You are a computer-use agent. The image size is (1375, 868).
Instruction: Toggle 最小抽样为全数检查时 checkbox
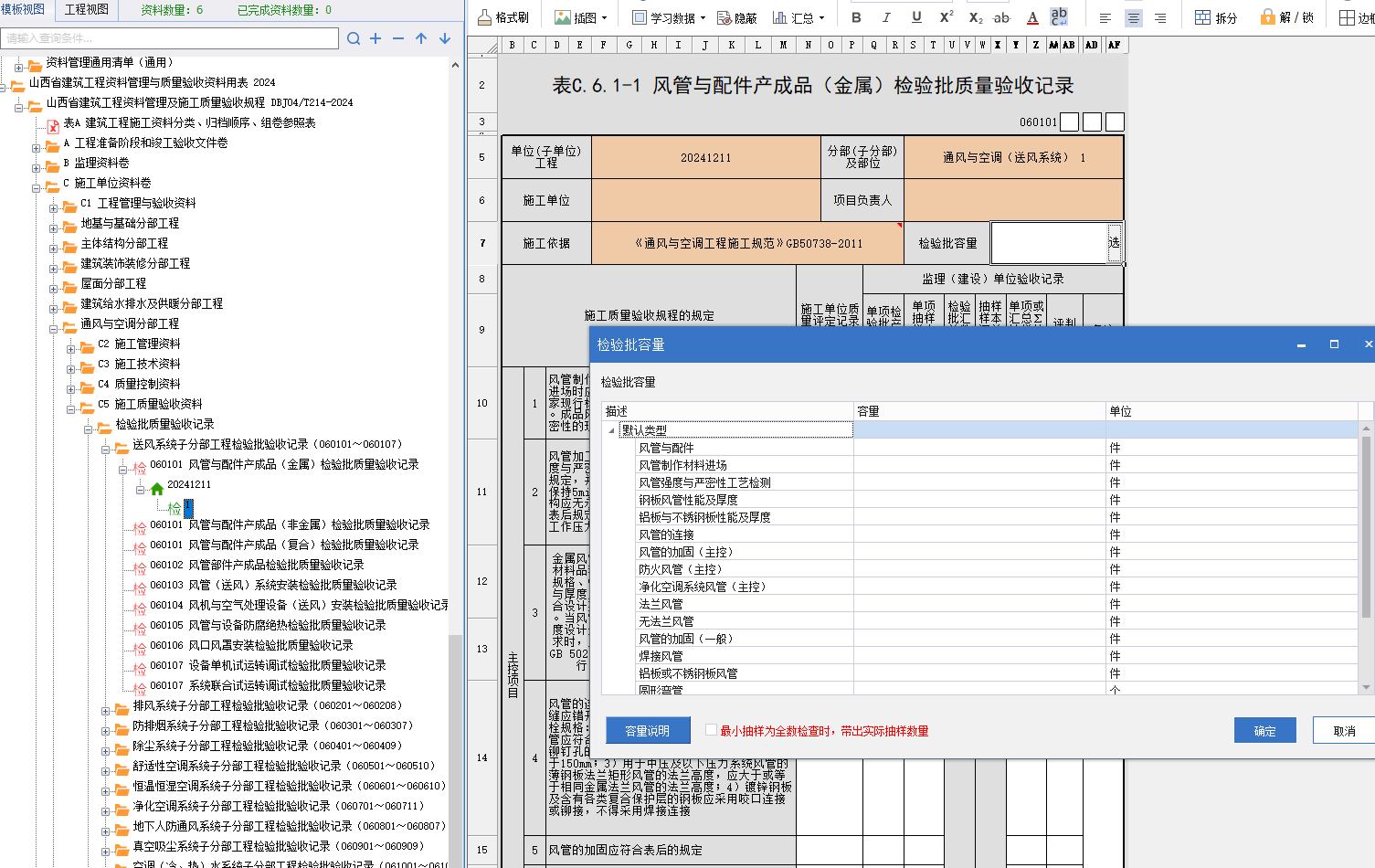(711, 730)
